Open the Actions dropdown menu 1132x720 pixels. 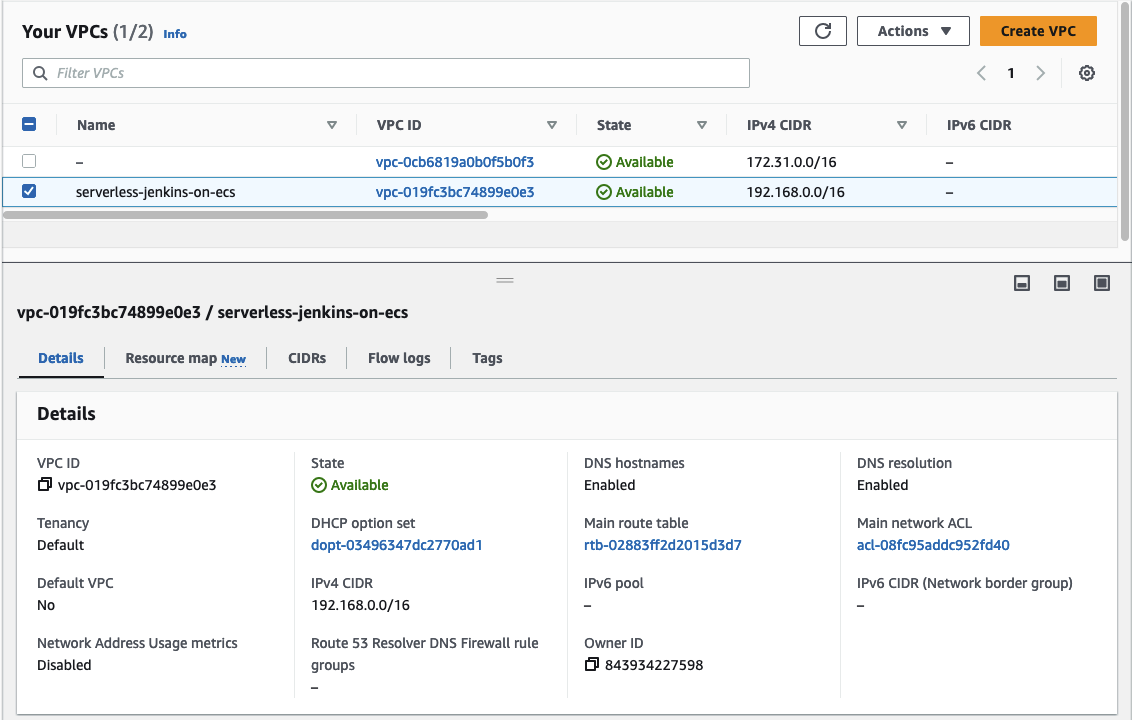pyautogui.click(x=913, y=31)
